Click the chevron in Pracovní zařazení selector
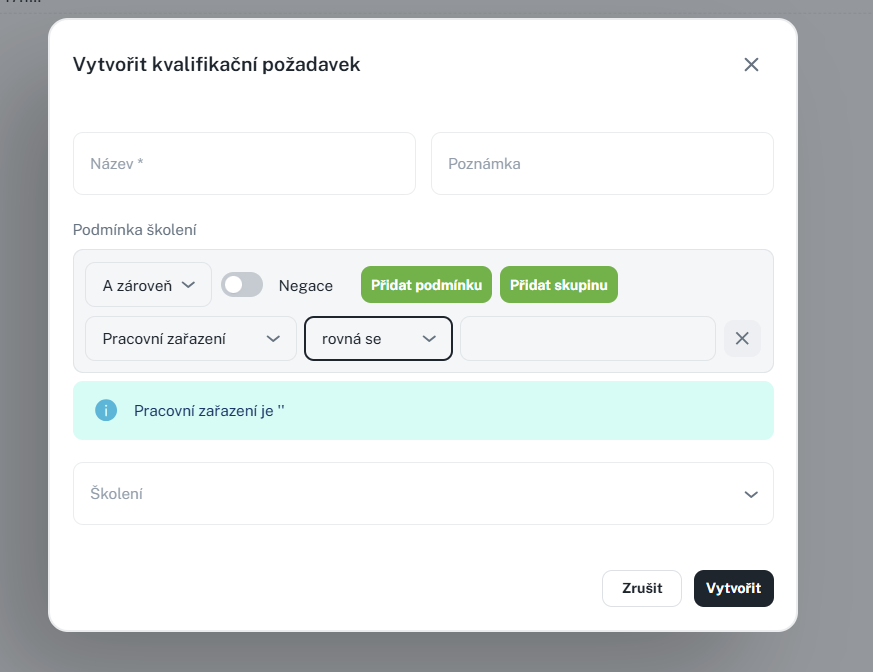This screenshot has width=873, height=672. point(273,339)
